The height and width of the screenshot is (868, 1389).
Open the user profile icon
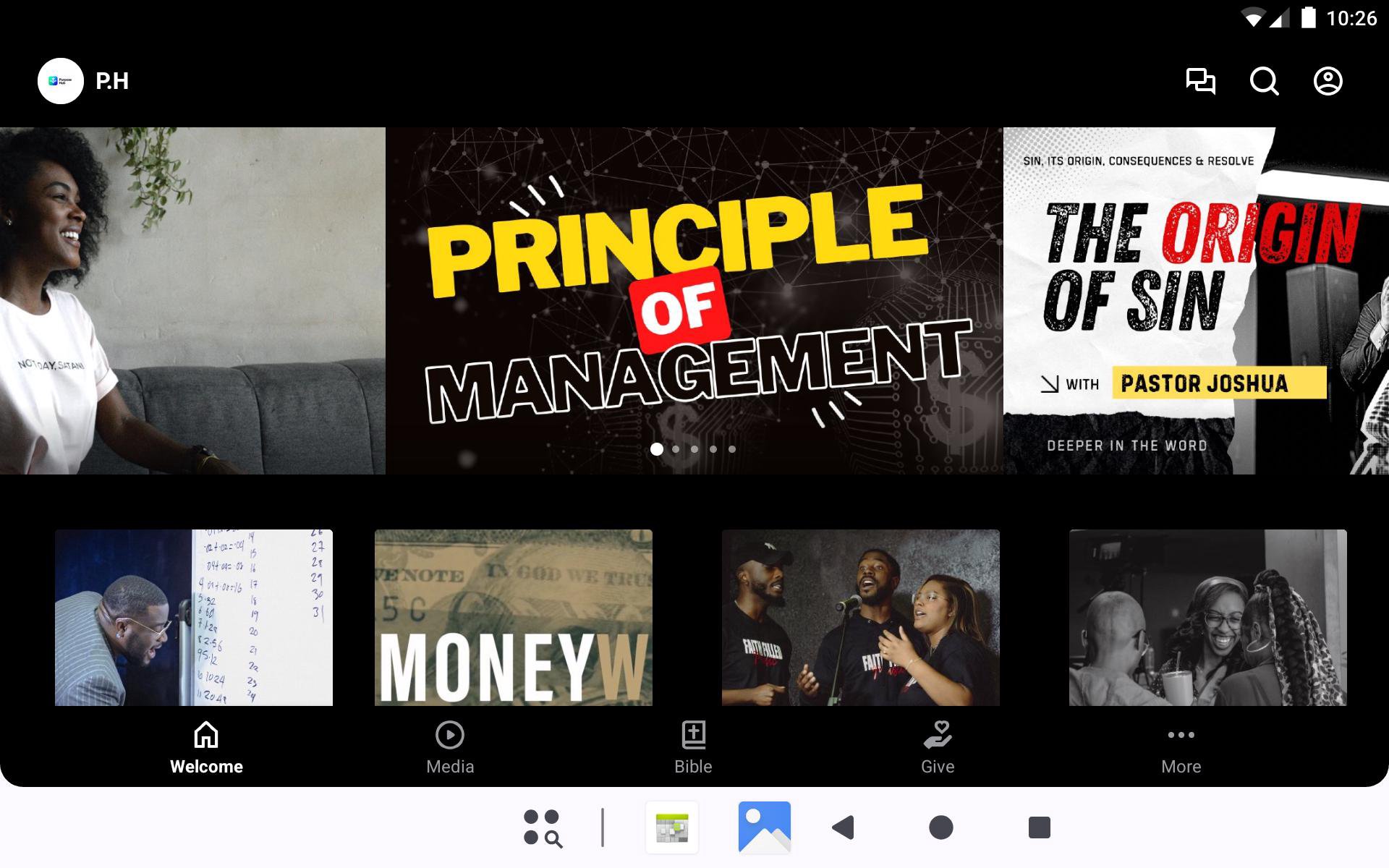tap(1328, 81)
